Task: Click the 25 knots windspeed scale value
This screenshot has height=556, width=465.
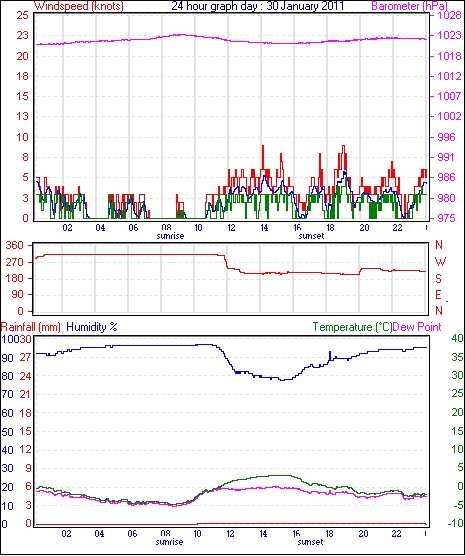Action: click(x=22, y=15)
